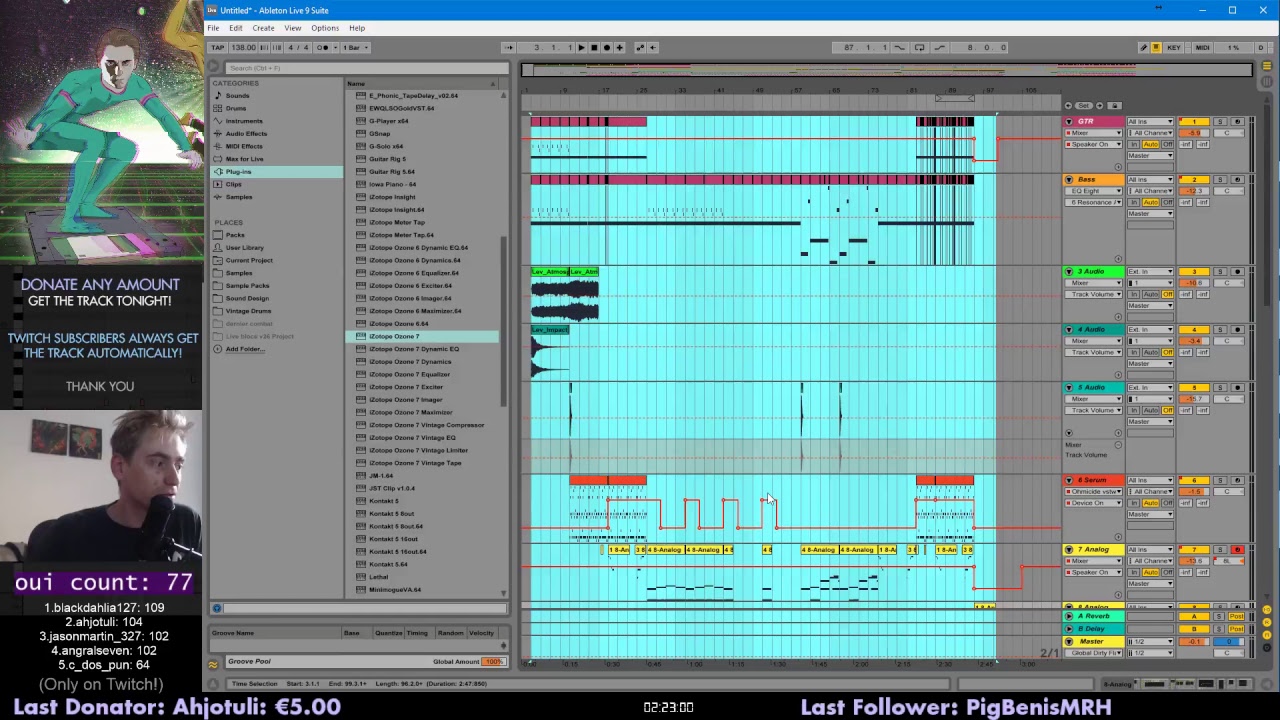Disarm the 7 Analog record arm button
Screen dimensions: 1280x720
1237,550
